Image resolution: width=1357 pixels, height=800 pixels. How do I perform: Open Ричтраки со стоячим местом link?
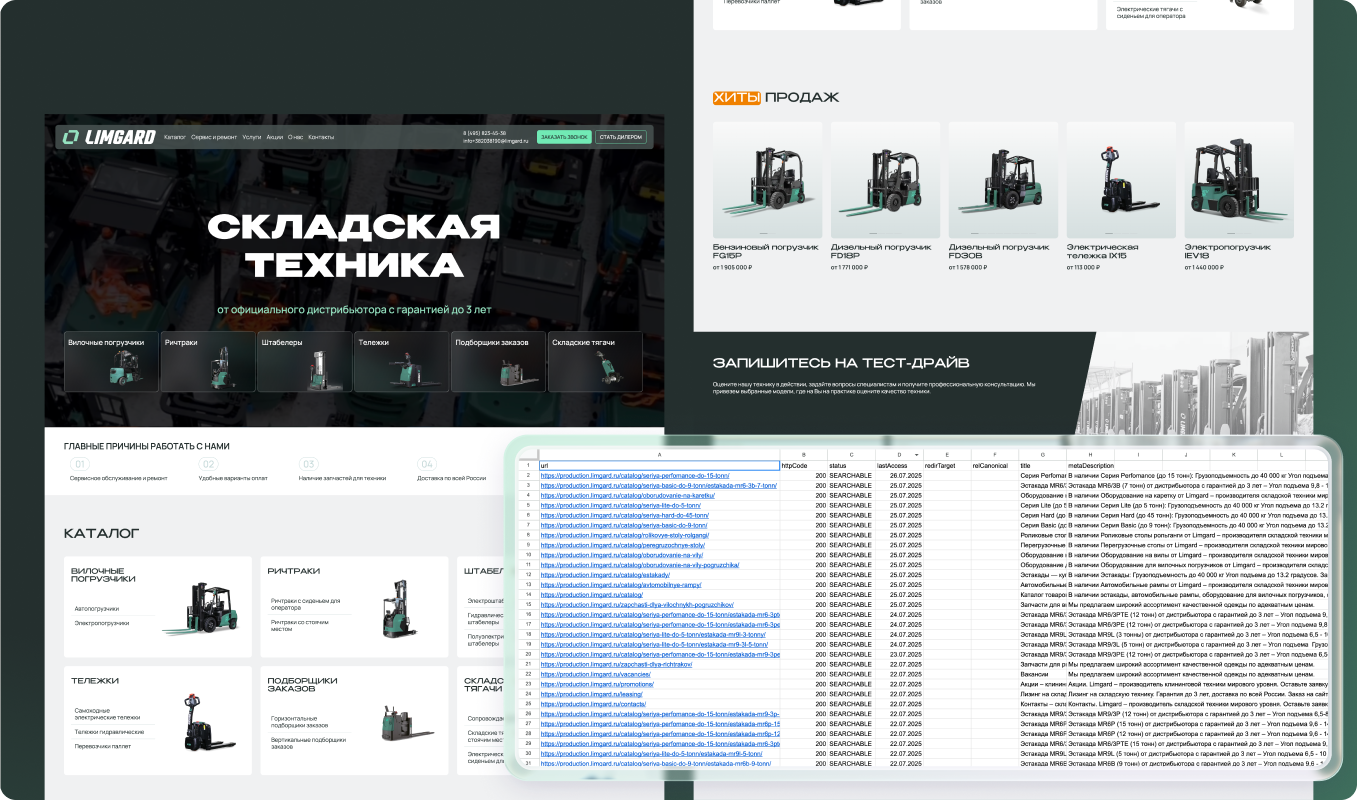click(x=301, y=625)
